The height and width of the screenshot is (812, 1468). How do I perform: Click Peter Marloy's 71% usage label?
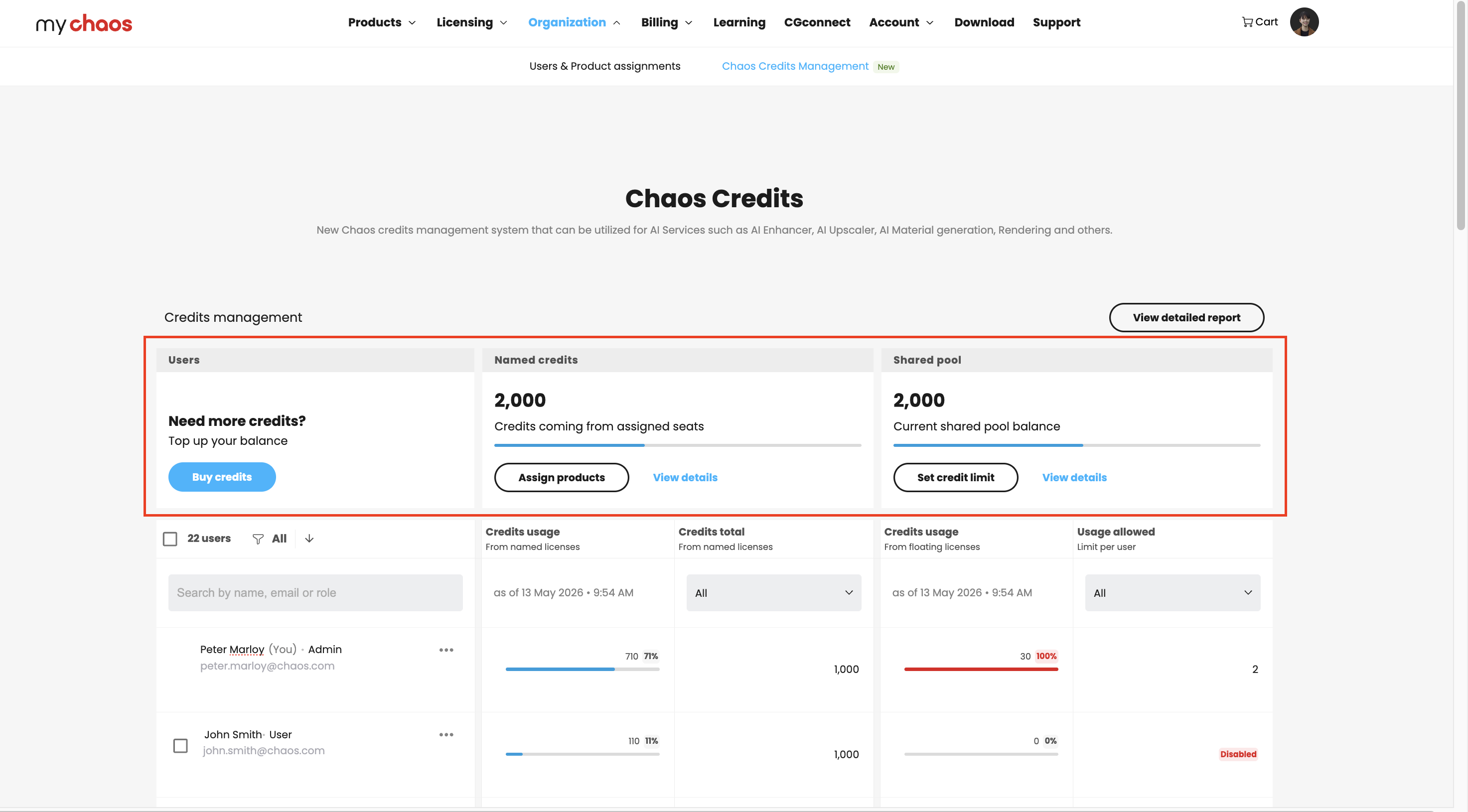click(x=650, y=656)
